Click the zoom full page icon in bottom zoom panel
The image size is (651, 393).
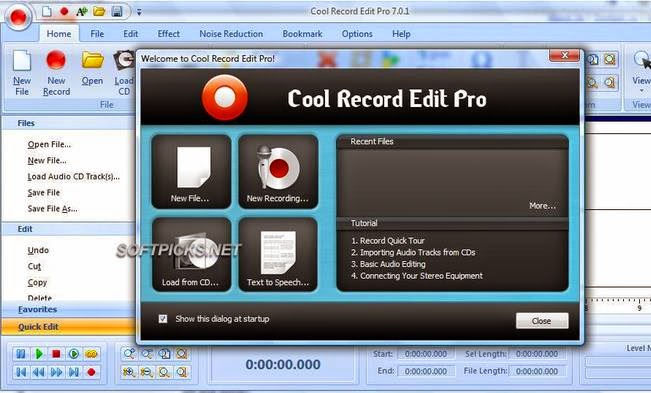[x=164, y=354]
